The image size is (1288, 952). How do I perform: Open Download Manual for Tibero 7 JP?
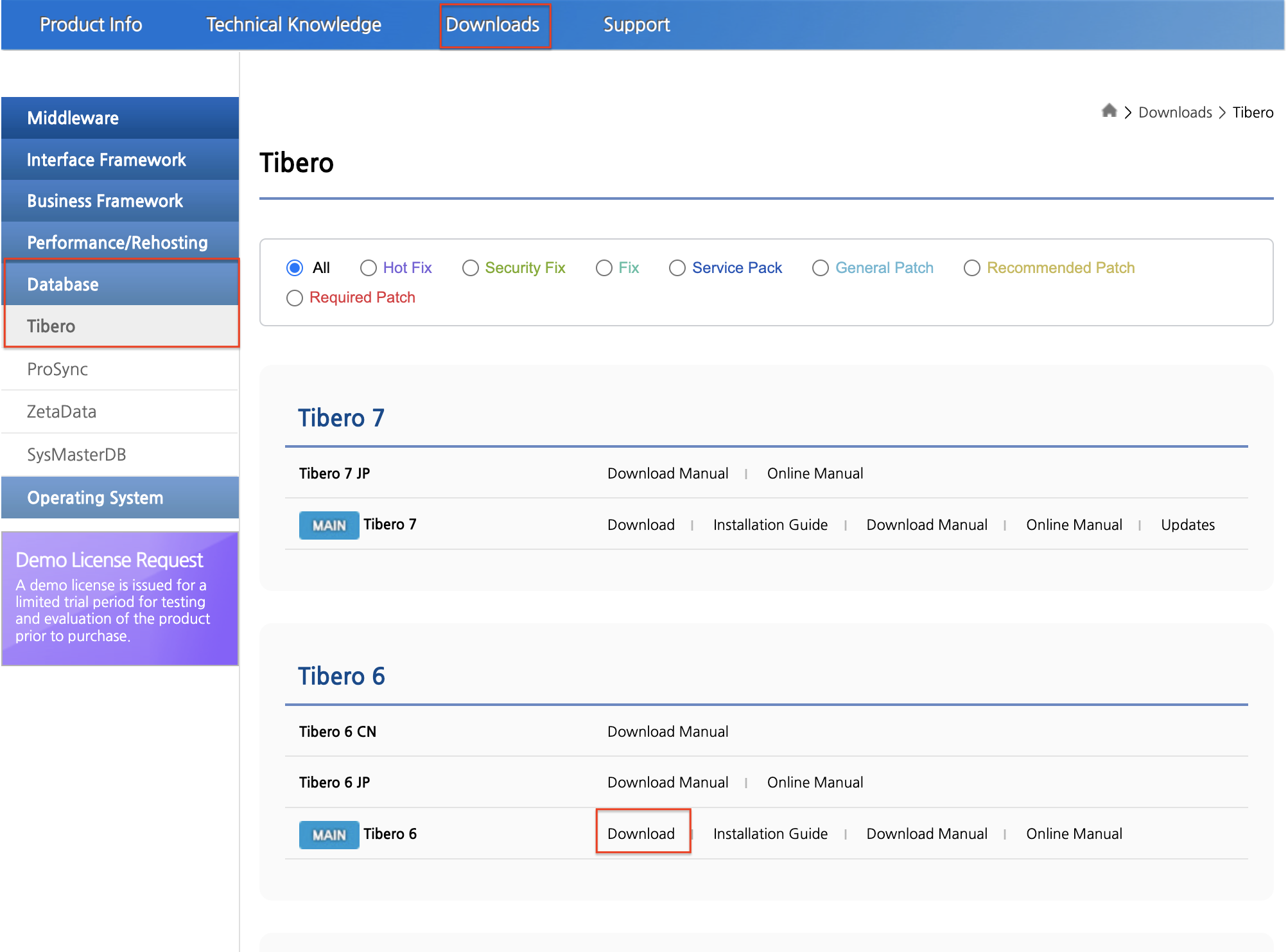668,473
